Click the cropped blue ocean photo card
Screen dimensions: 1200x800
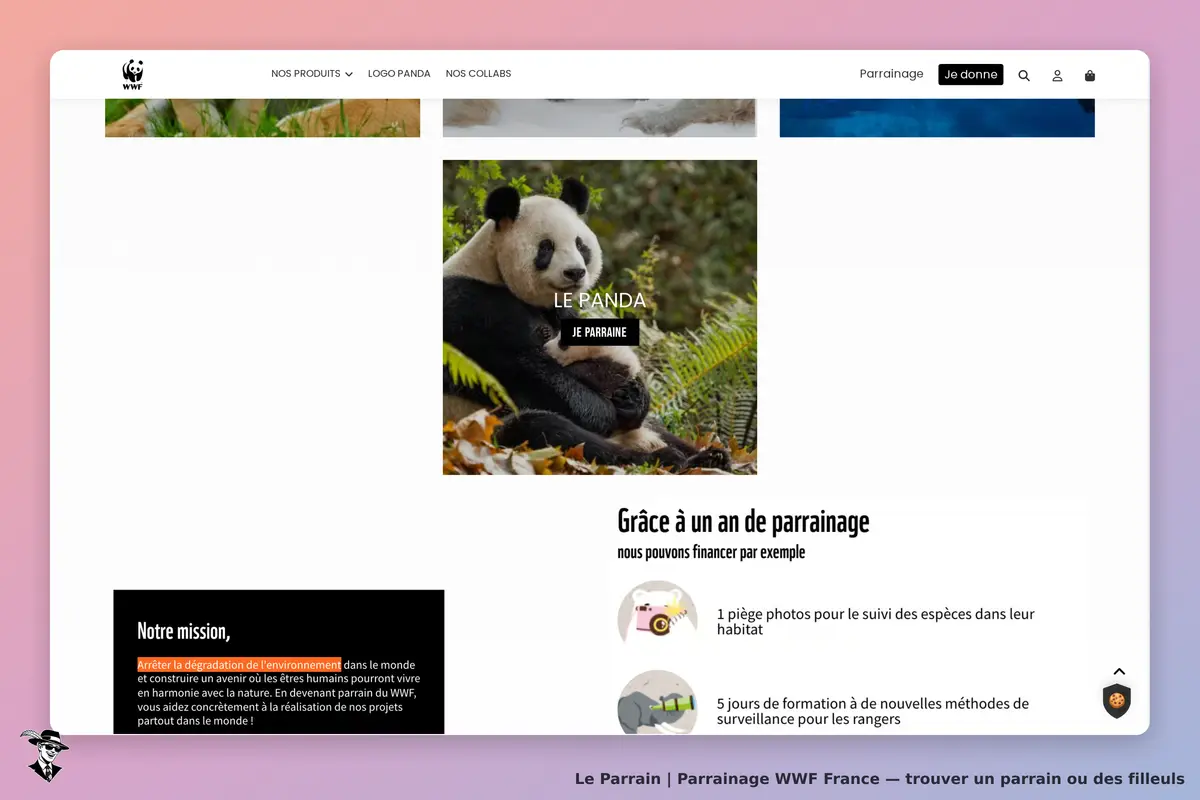(937, 117)
